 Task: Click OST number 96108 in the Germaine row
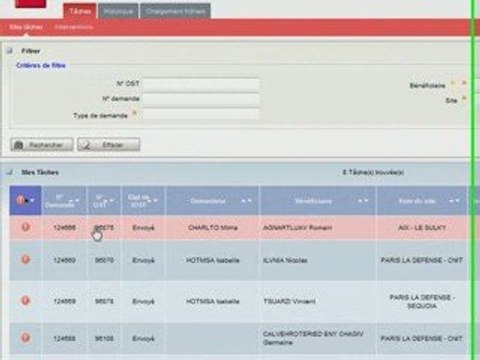104,339
